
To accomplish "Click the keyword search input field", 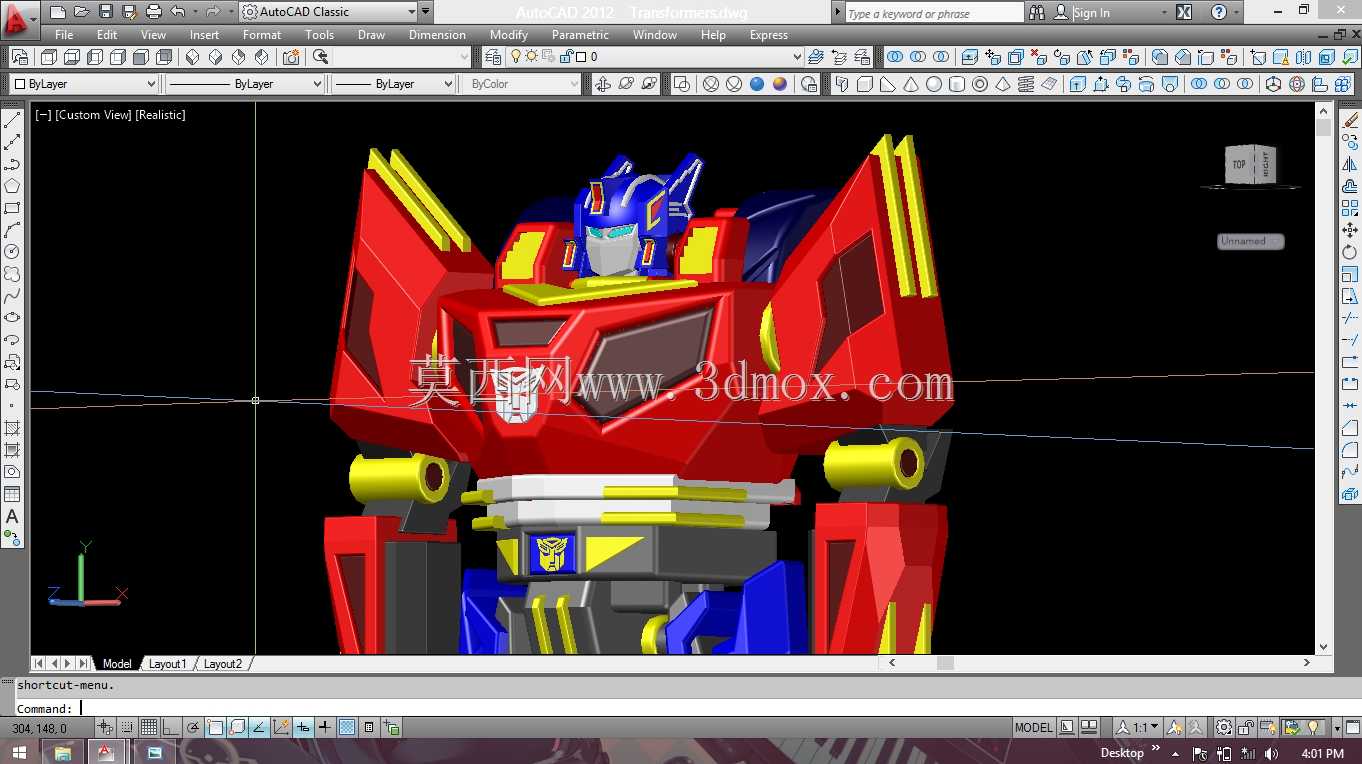I will (933, 13).
